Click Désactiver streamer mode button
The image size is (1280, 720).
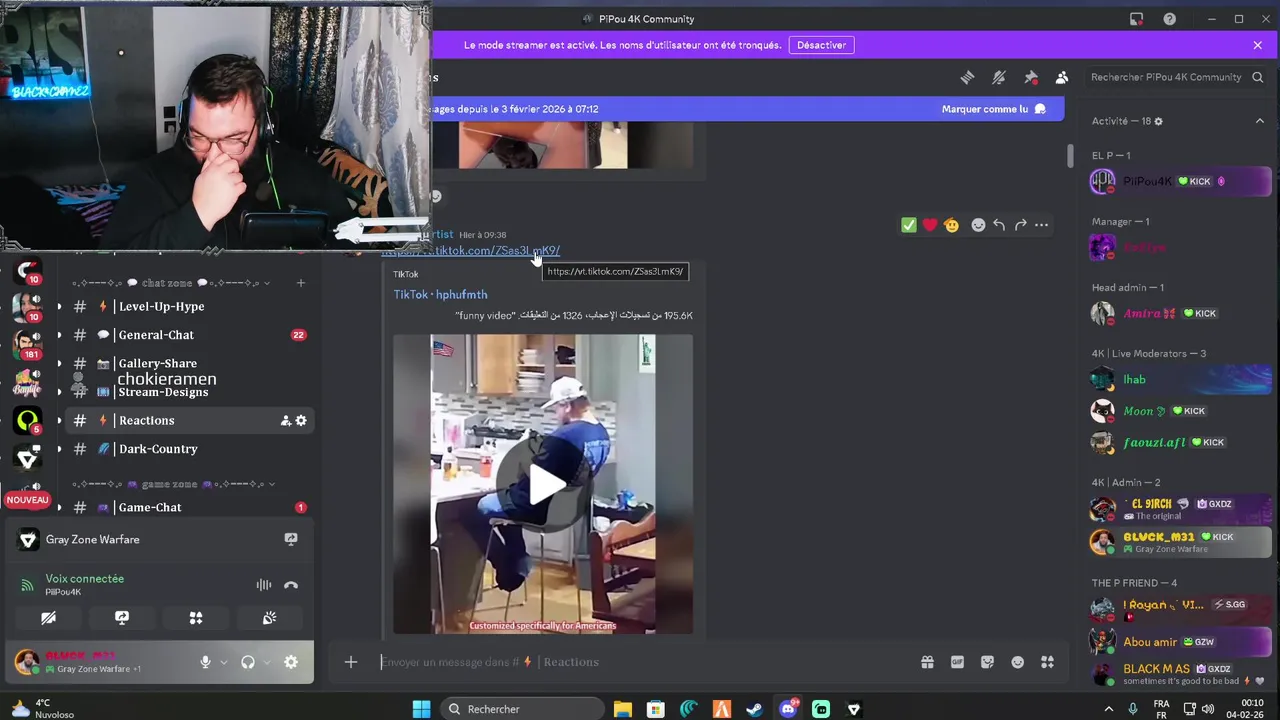coord(821,45)
